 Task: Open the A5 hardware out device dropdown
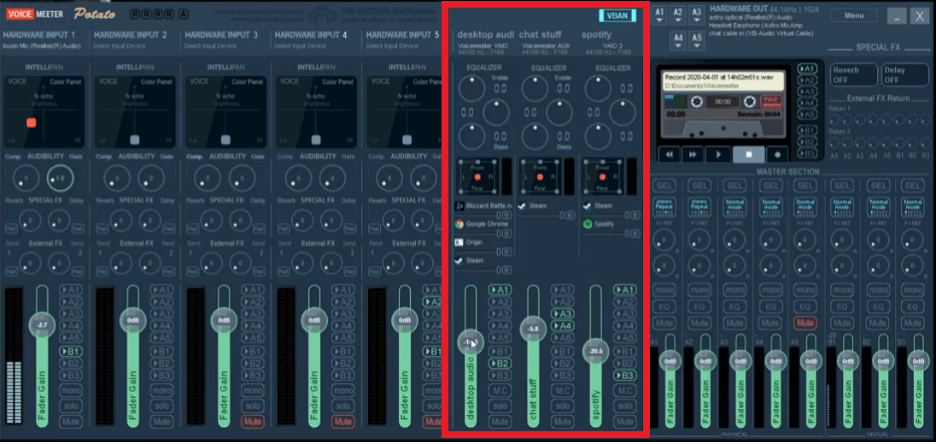[x=697, y=41]
